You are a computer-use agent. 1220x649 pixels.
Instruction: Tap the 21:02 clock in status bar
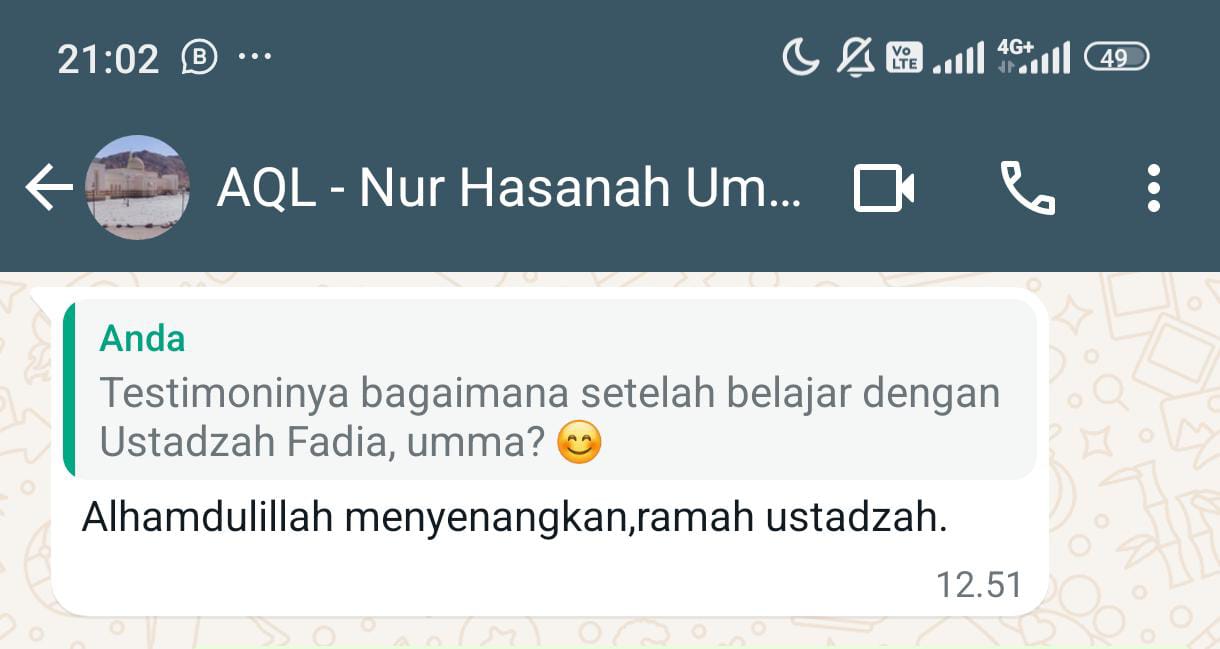[108, 59]
